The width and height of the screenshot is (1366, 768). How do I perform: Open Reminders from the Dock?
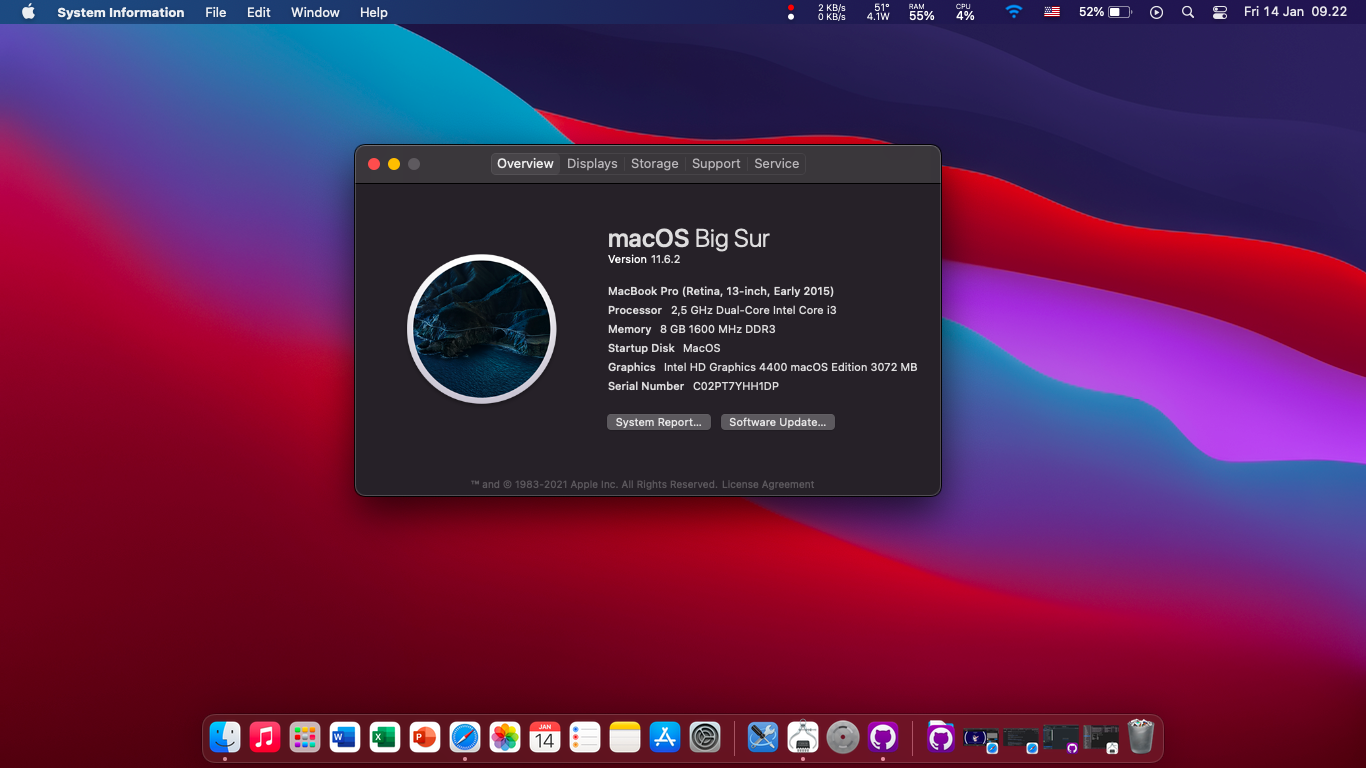click(x=585, y=738)
